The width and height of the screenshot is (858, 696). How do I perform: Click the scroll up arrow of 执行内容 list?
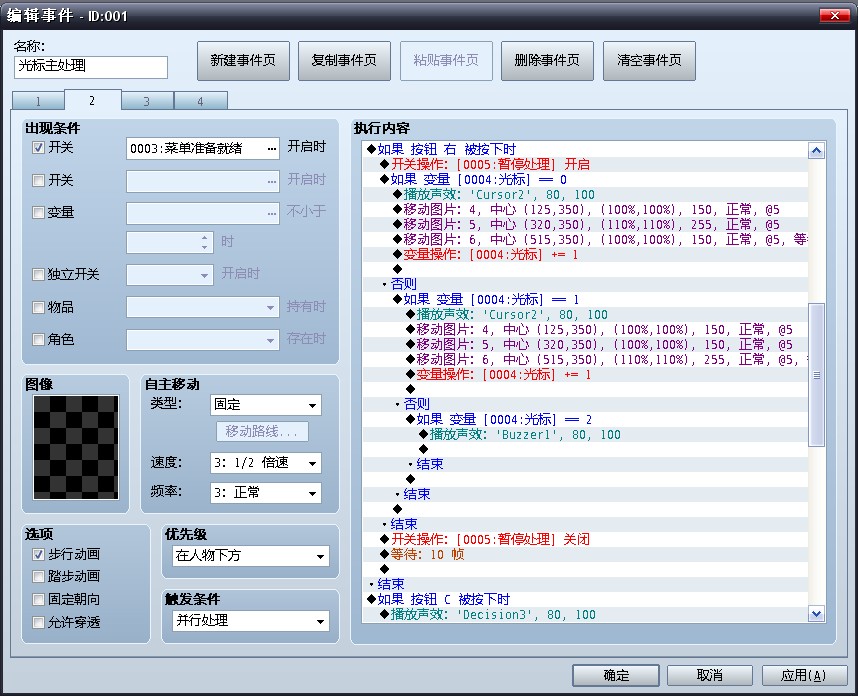(816, 150)
